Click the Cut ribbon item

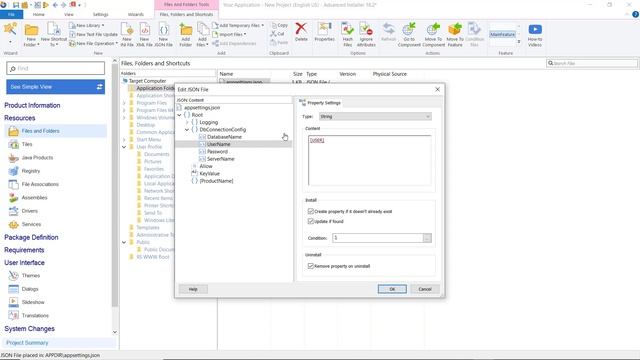(x=278, y=34)
